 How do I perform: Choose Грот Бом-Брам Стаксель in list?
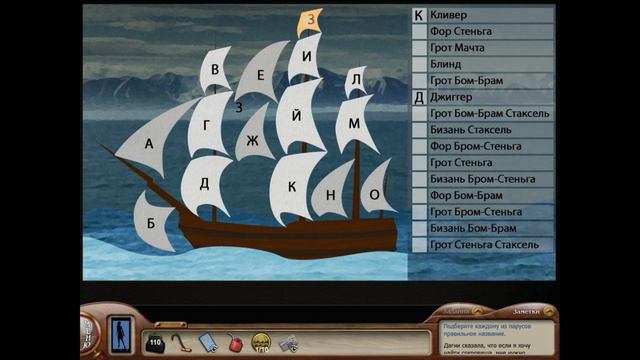tap(491, 113)
